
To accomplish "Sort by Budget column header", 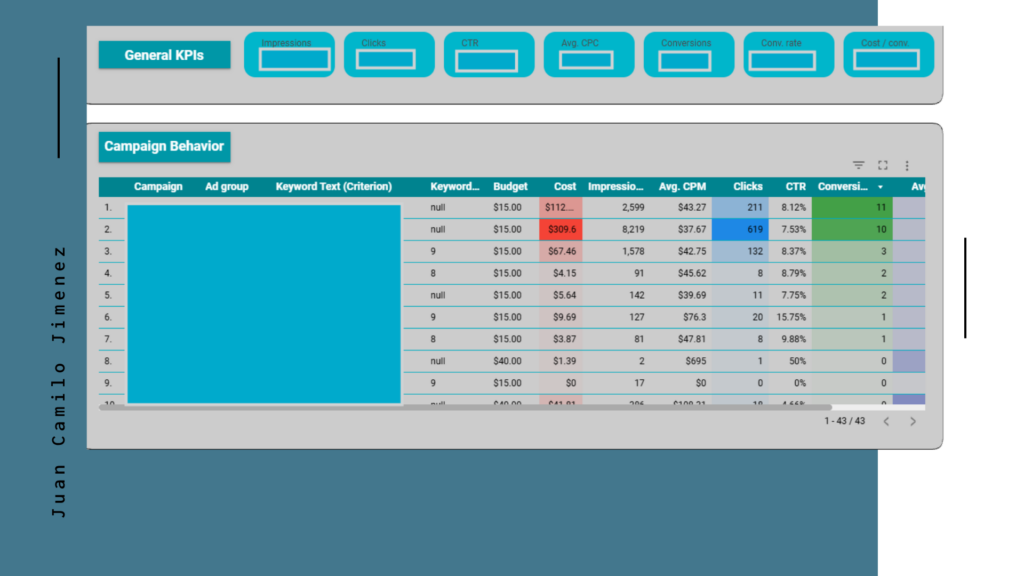I will pos(510,187).
